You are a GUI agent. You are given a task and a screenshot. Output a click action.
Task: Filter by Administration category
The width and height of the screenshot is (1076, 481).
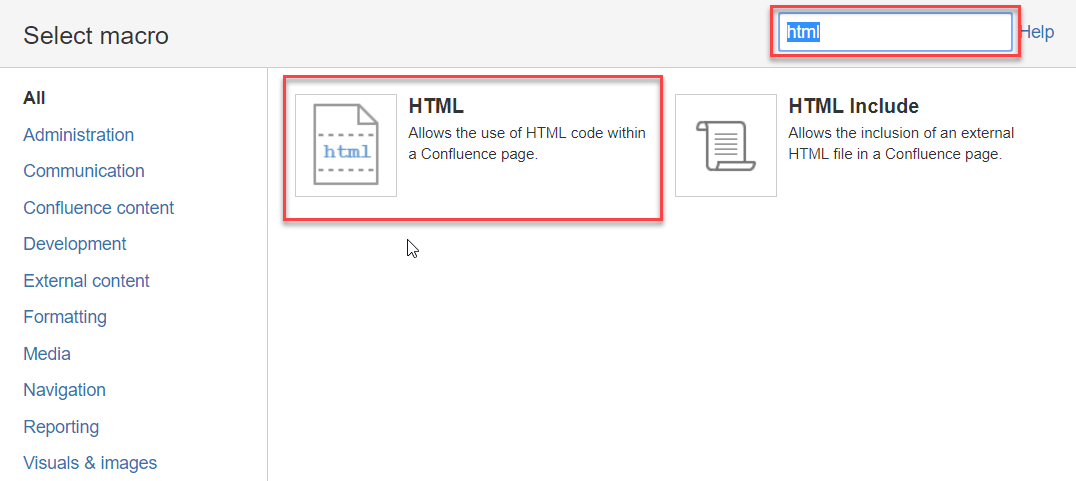click(x=78, y=134)
